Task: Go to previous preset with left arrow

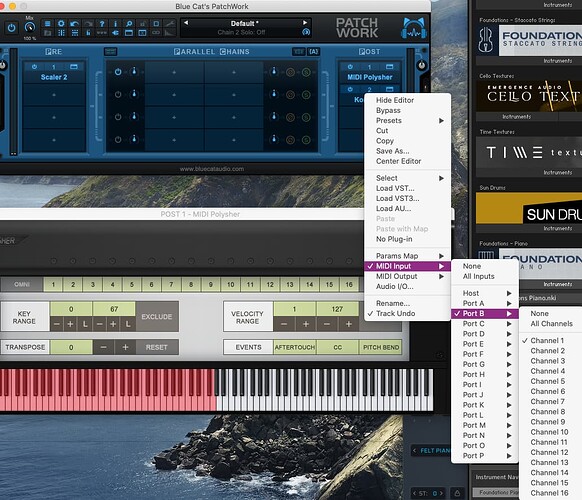Action: [x=186, y=23]
